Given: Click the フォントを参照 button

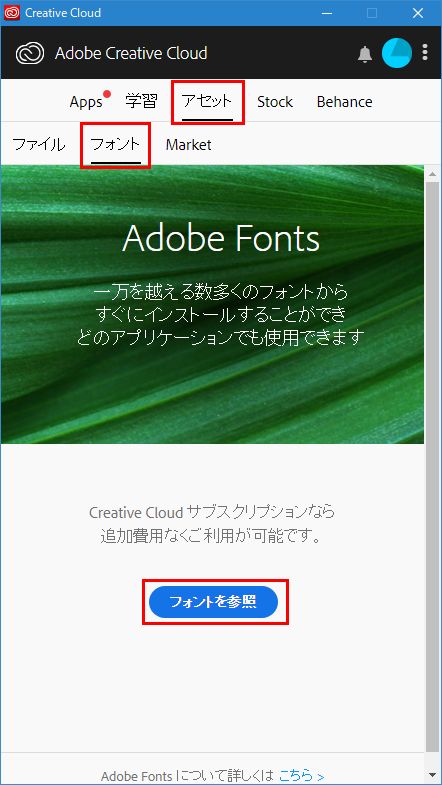Looking at the screenshot, I should click(213, 602).
